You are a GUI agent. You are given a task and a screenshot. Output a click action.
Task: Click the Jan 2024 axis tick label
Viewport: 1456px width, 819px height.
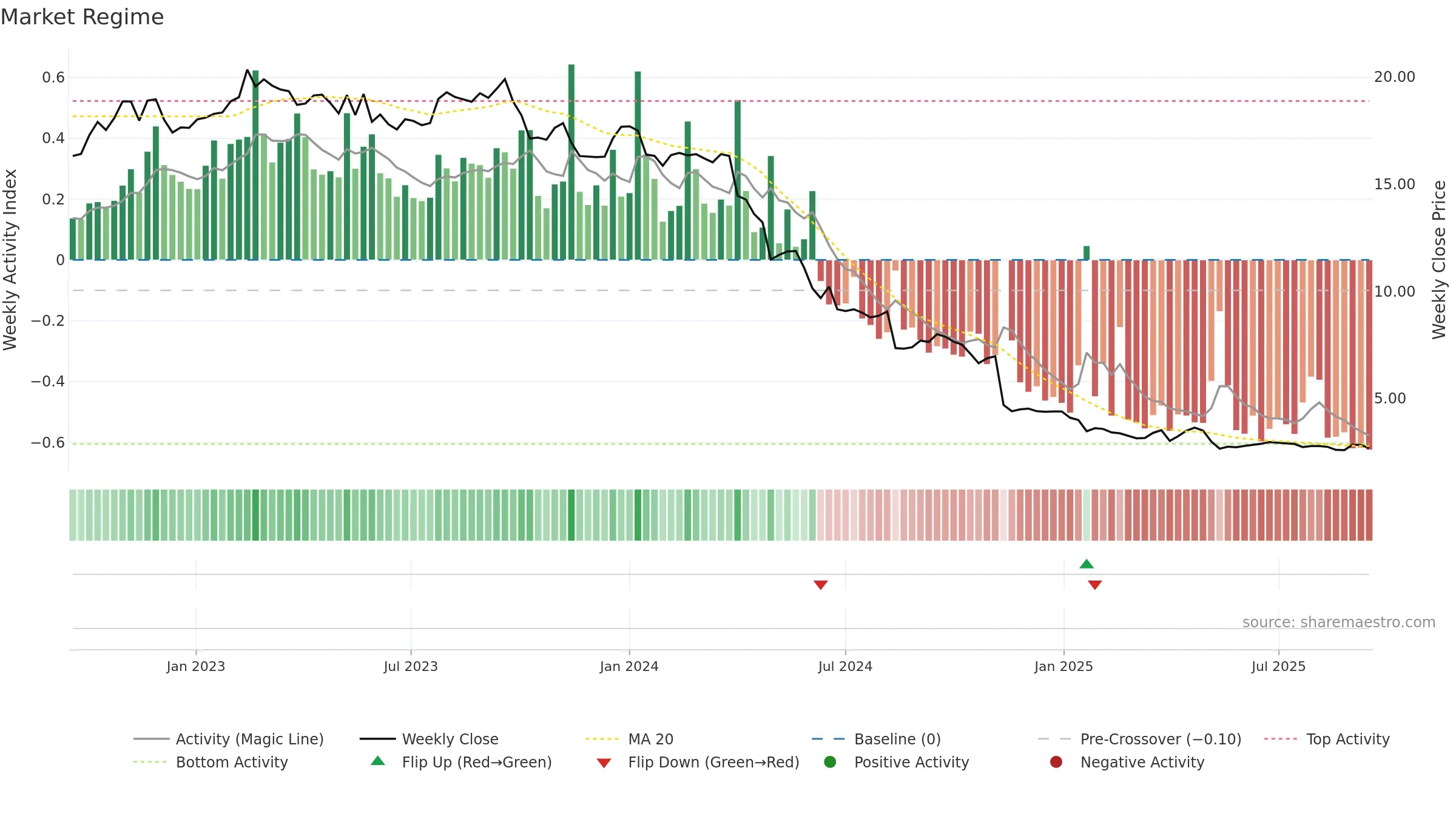pos(629,666)
